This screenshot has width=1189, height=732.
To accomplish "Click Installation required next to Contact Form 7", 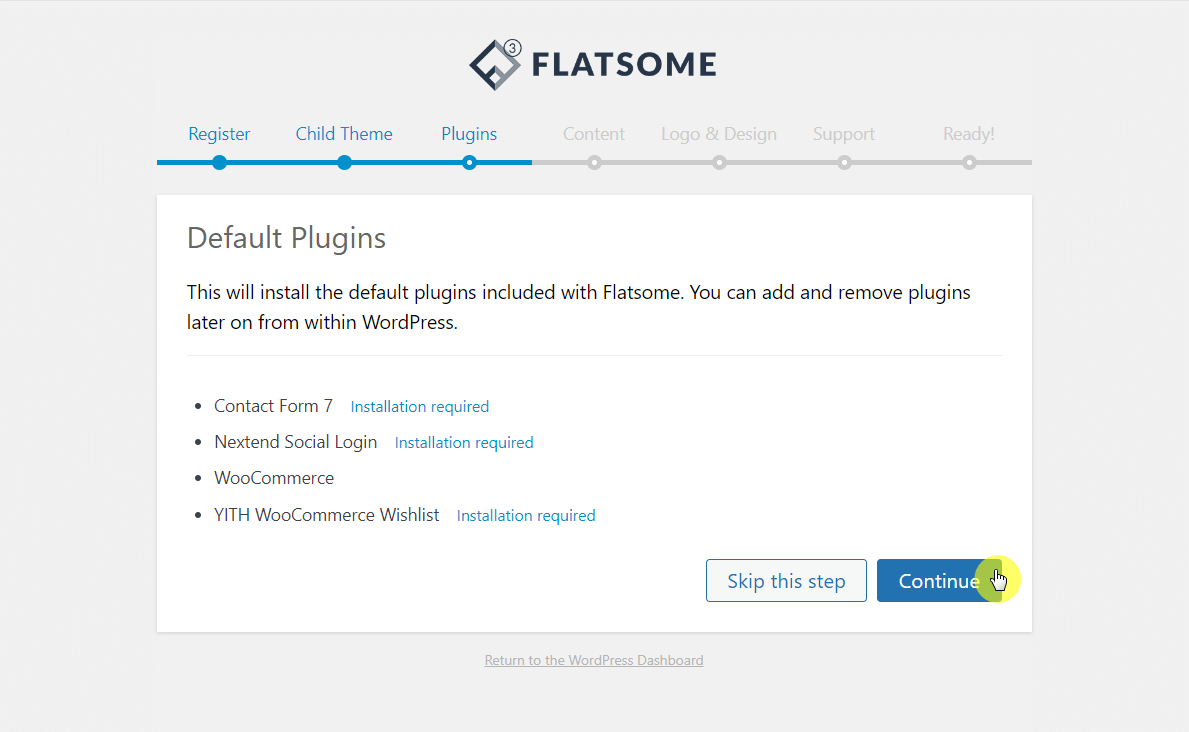I will tap(420, 407).
